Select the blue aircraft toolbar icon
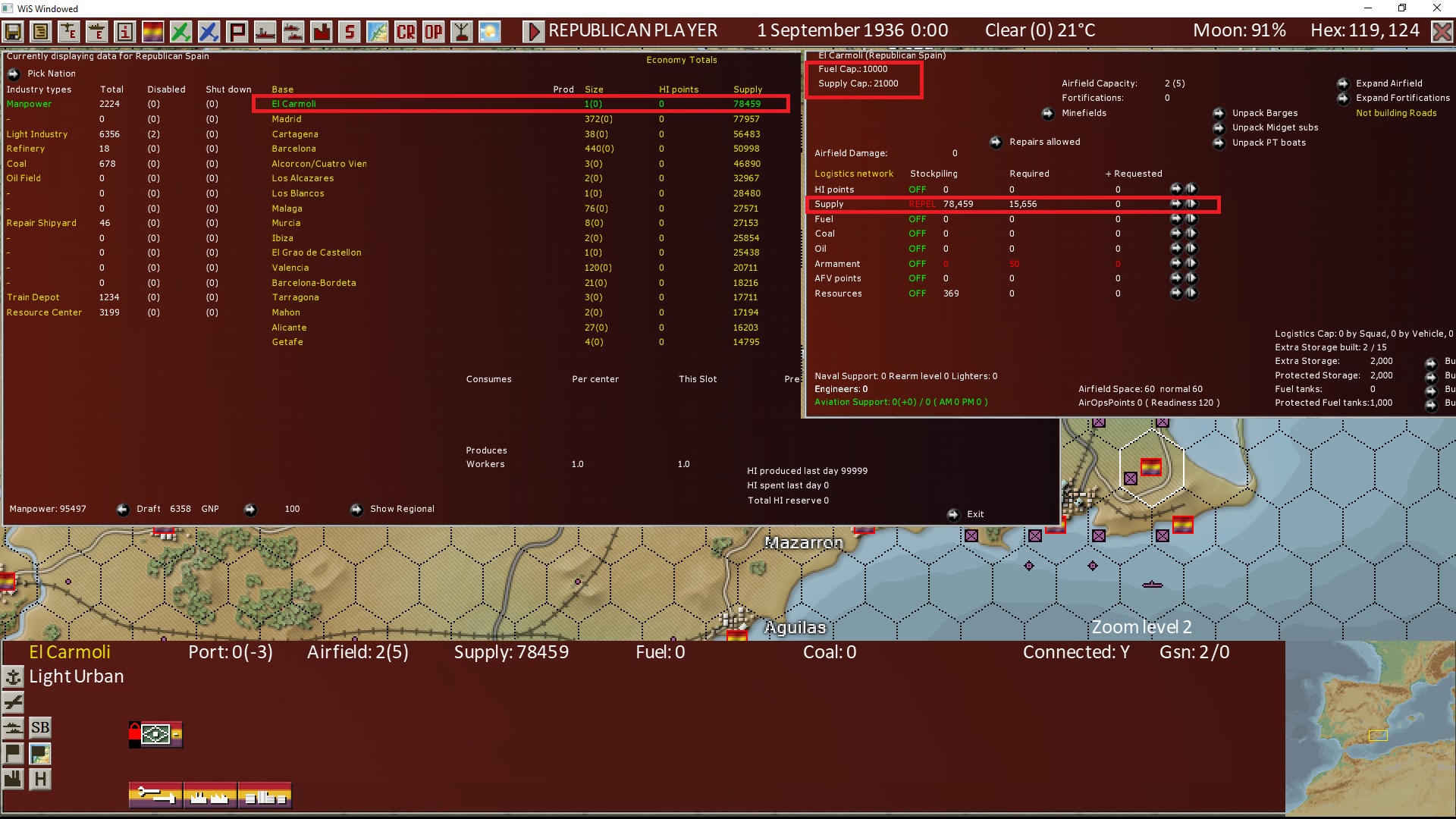 [x=209, y=32]
